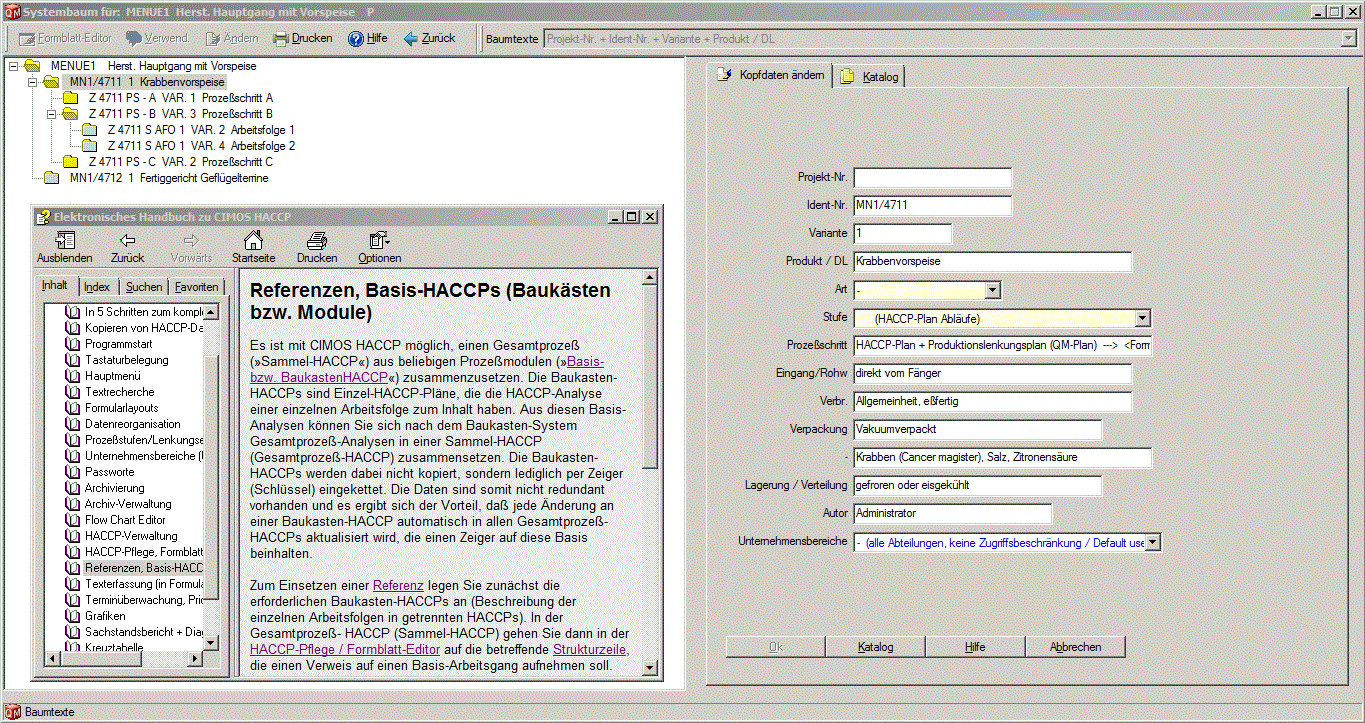Click the Ident-Nr. field with MN1/4711

click(x=933, y=206)
